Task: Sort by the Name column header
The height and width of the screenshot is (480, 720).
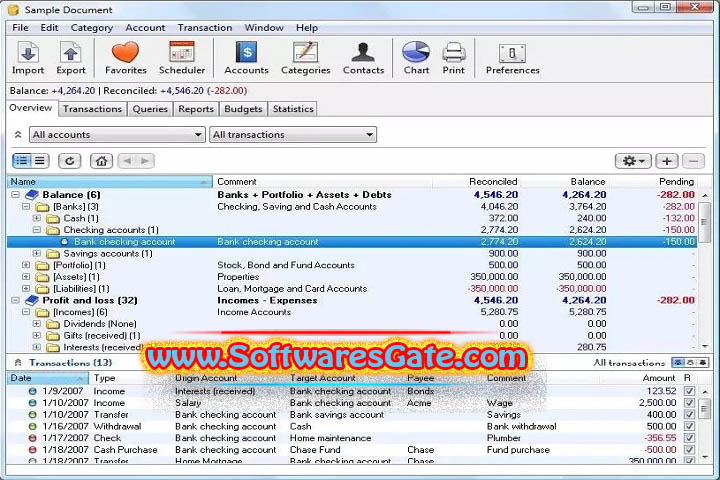Action: (110, 182)
